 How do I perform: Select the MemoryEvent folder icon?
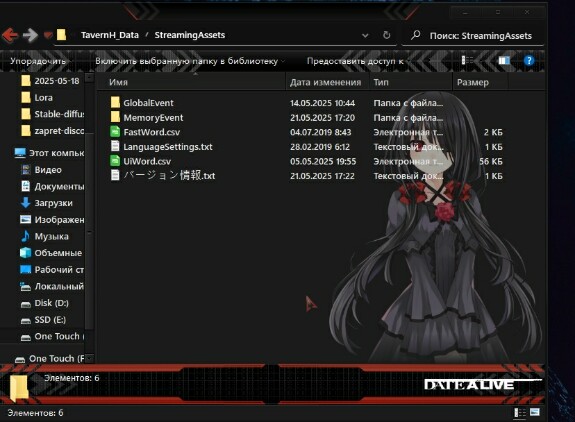115,117
